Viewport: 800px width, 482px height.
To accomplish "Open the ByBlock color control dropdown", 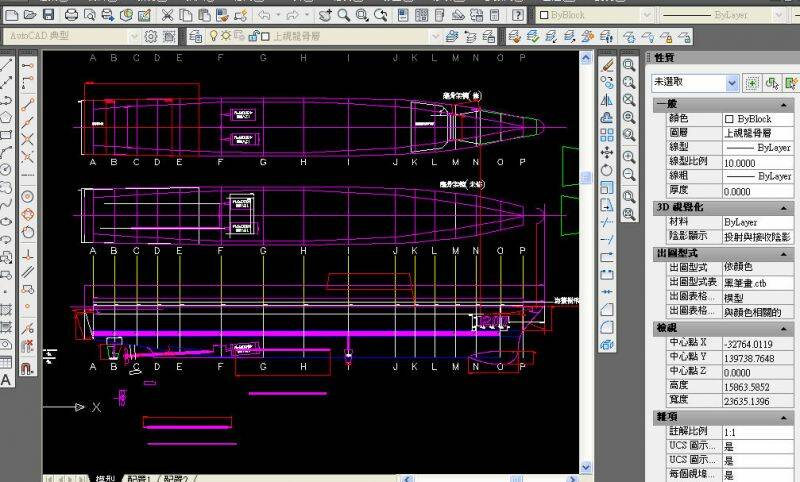I will [x=597, y=16].
